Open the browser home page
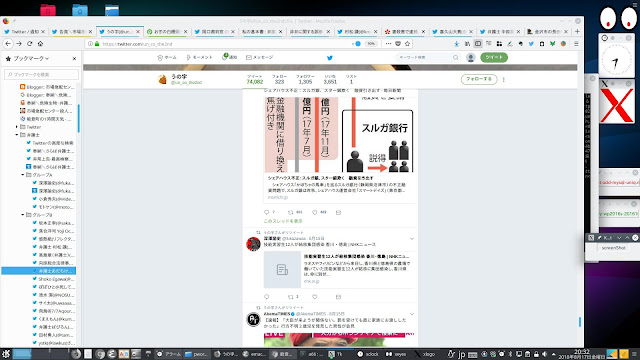Image resolution: width=640 pixels, height=360 pixels. tap(40, 44)
